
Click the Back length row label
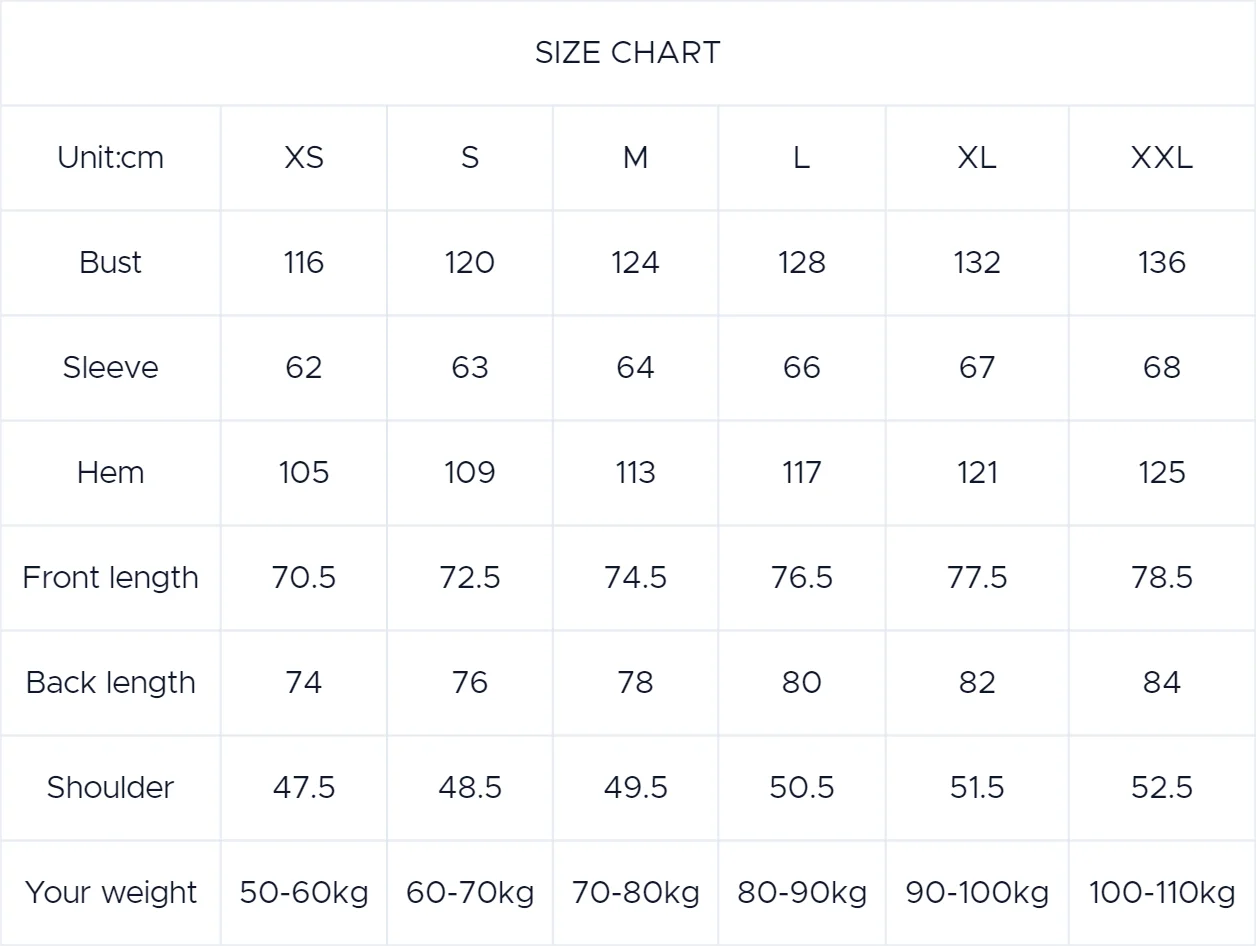(x=110, y=683)
